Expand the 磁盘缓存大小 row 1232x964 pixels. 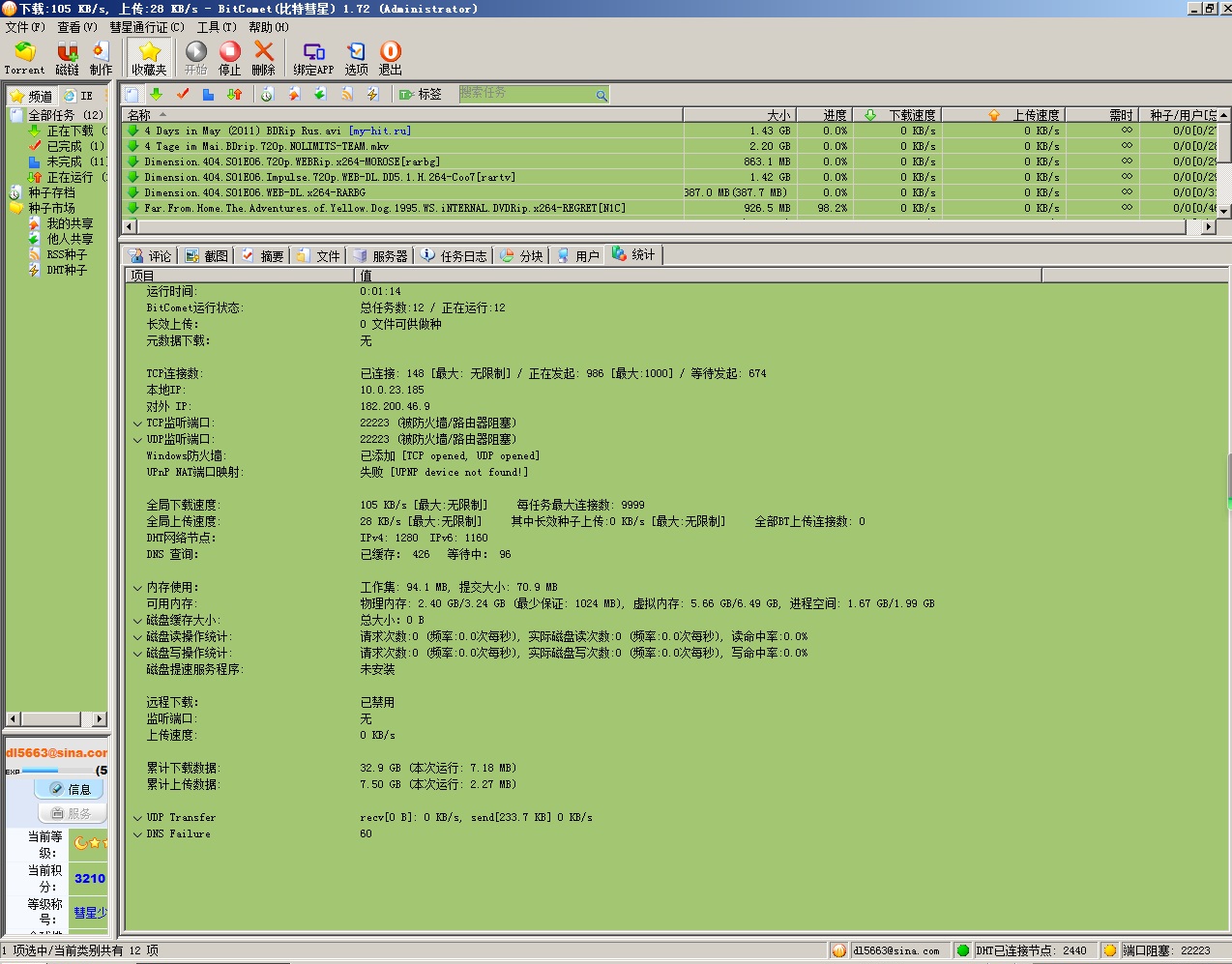tap(137, 621)
